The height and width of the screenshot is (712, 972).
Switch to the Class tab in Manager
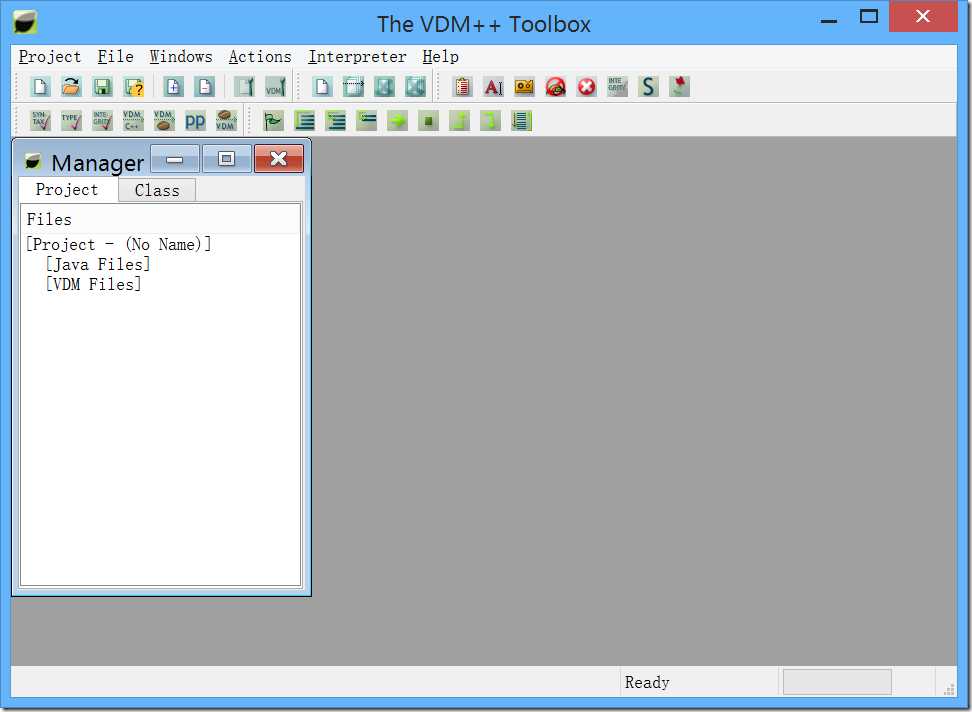coord(157,190)
